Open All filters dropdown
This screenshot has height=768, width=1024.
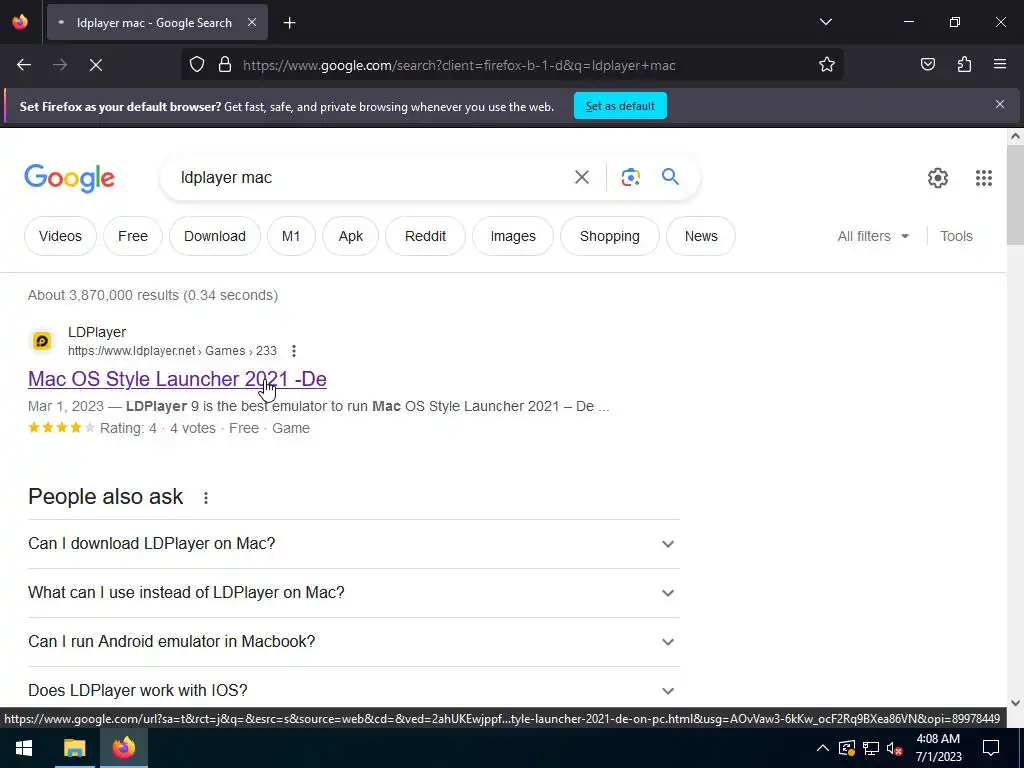(873, 236)
